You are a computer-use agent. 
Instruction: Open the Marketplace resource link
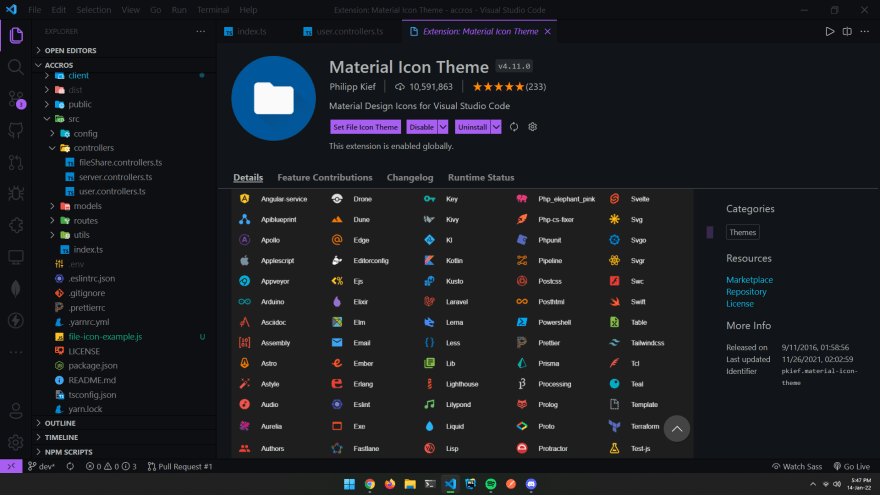(x=749, y=279)
